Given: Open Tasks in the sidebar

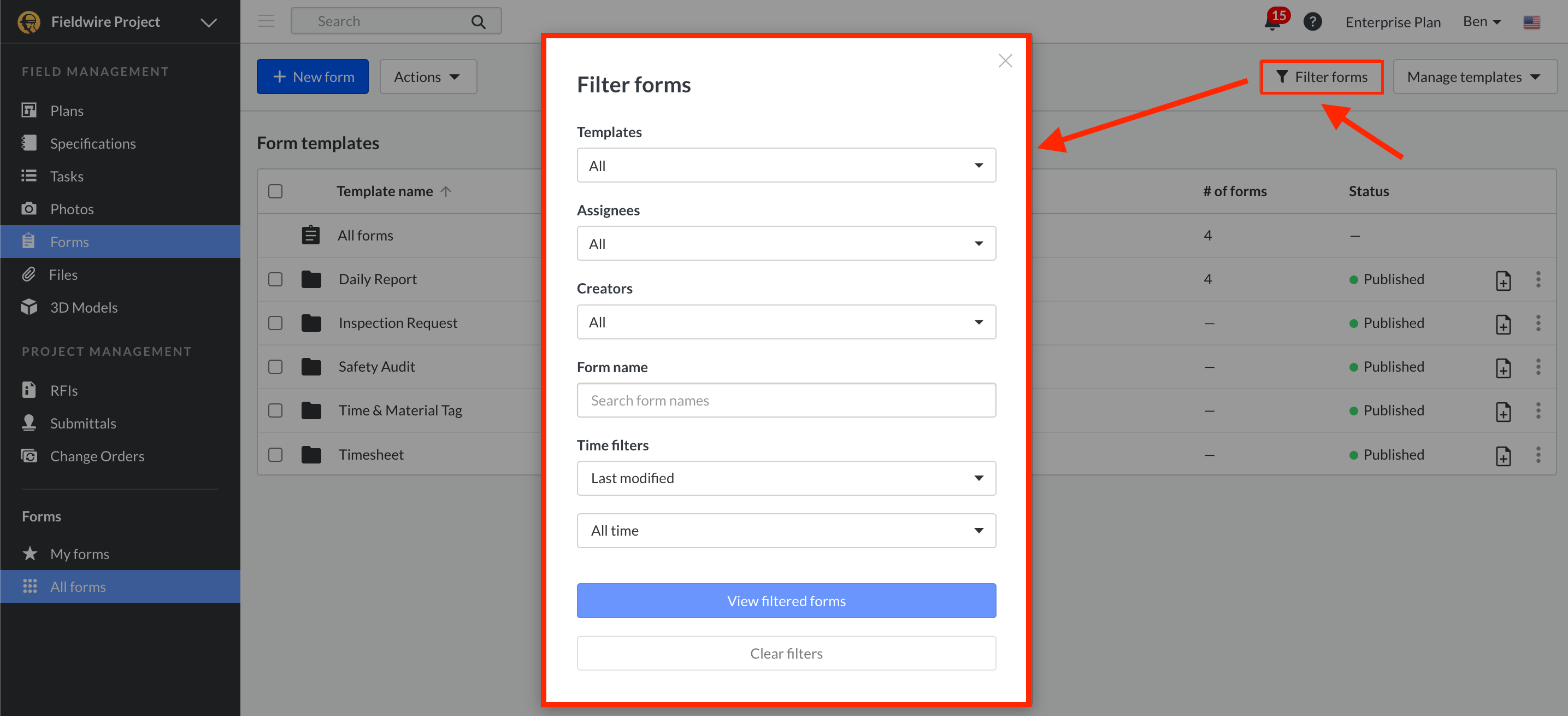Looking at the screenshot, I should [66, 177].
